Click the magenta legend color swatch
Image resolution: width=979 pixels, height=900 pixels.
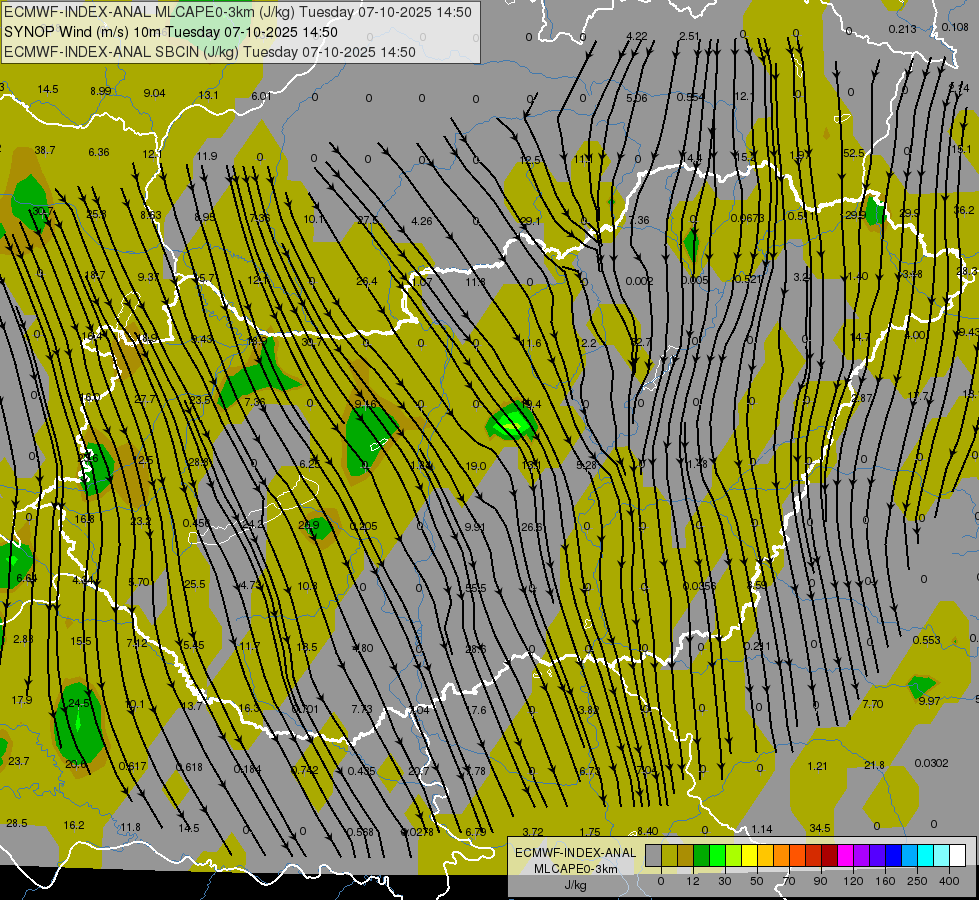point(845,856)
